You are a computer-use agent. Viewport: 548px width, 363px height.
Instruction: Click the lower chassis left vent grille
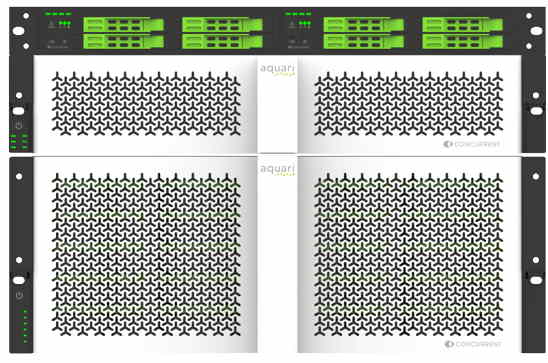[x=146, y=254]
